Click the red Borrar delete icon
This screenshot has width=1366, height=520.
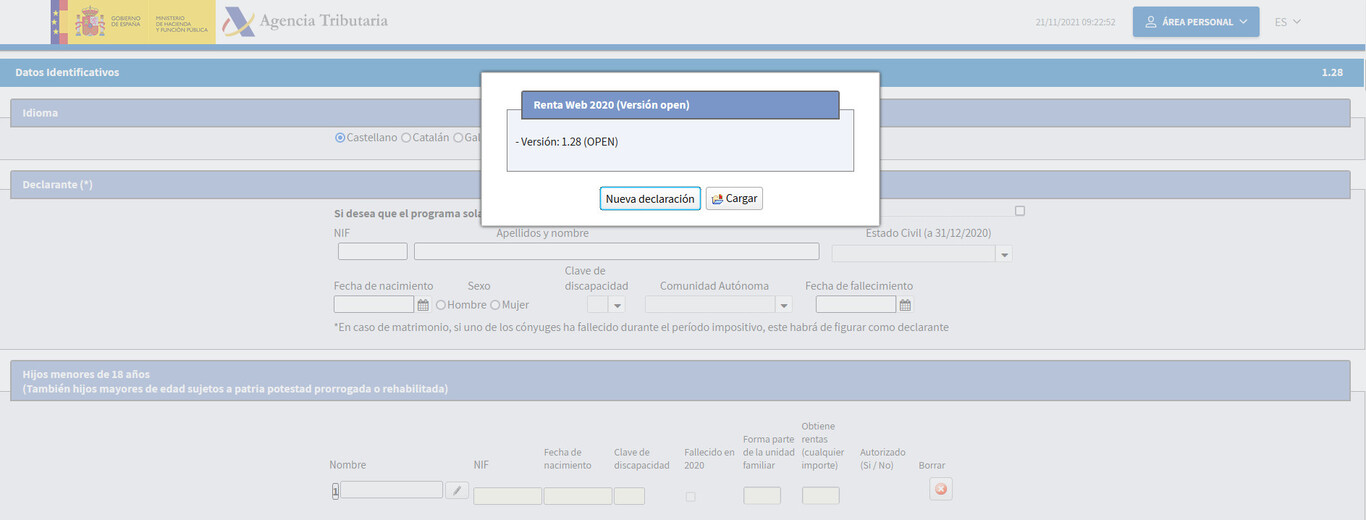[x=940, y=490]
